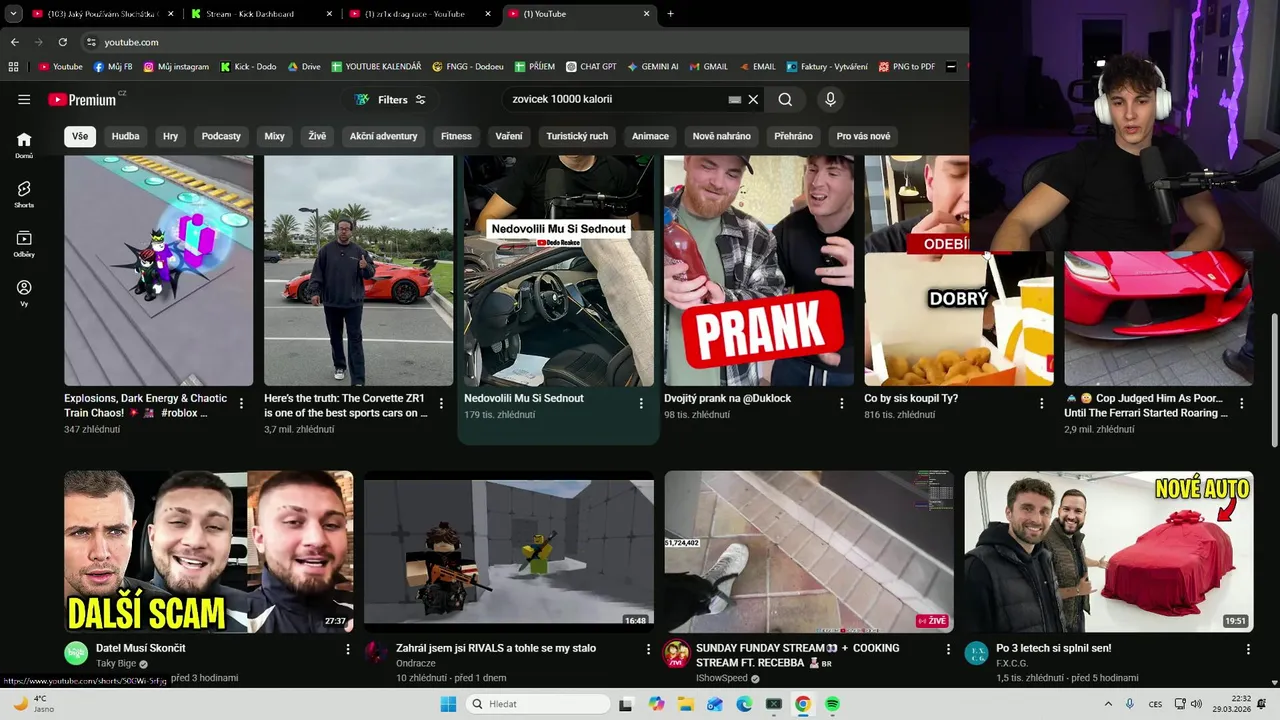The width and height of the screenshot is (1280, 720).
Task: Open the PRANK short thumbnail
Action: coord(759,270)
